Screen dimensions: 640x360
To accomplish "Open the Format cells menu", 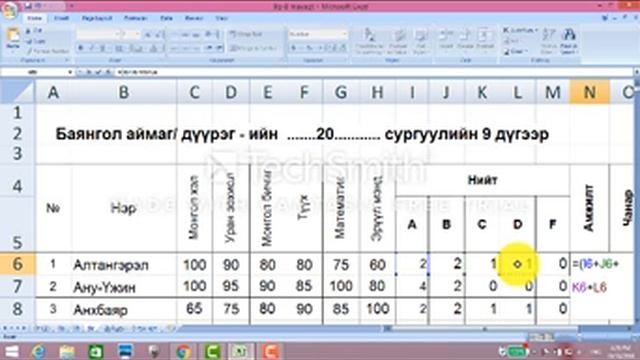I will pyautogui.click(x=485, y=40).
